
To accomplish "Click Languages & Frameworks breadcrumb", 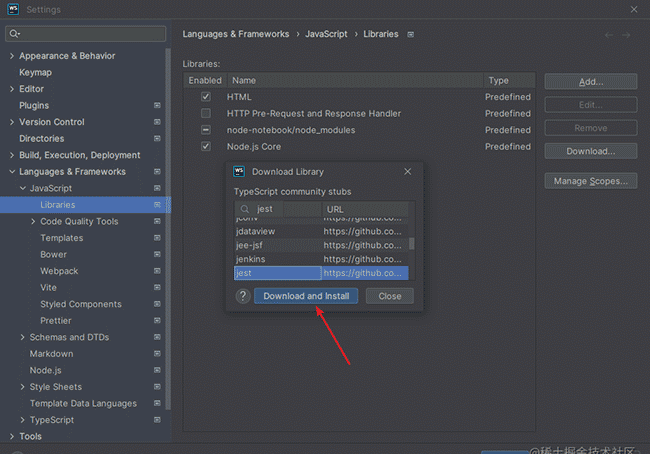I will tap(236, 34).
